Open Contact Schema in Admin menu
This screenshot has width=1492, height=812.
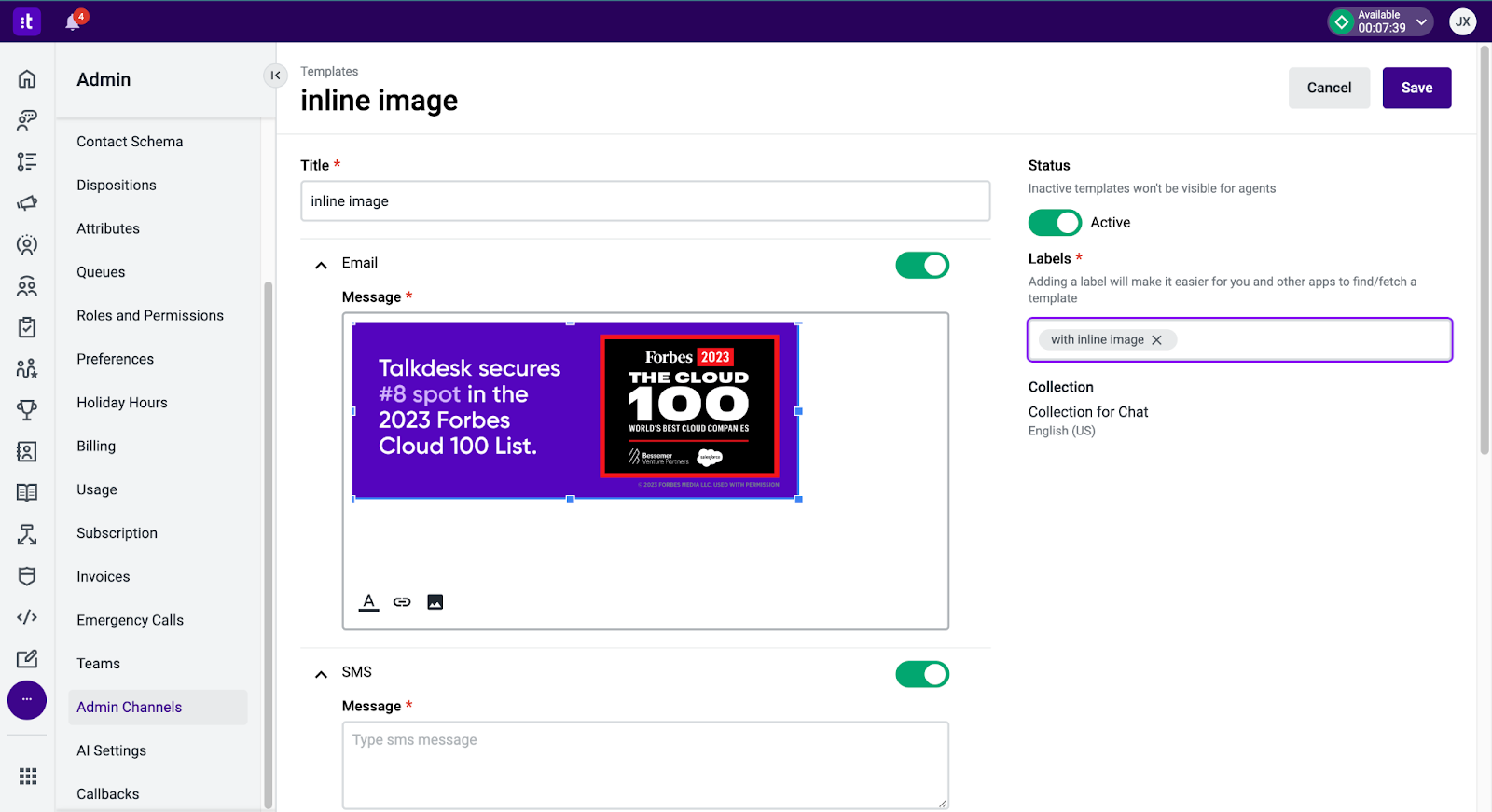pyautogui.click(x=130, y=142)
